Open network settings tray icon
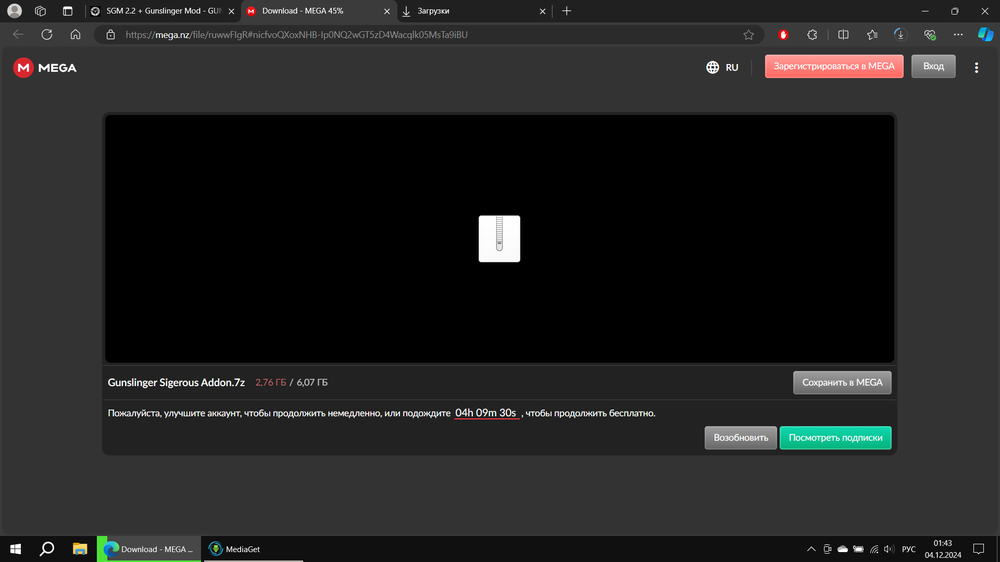Screen dimensions: 1000x562 pyautogui.click(x=874, y=549)
